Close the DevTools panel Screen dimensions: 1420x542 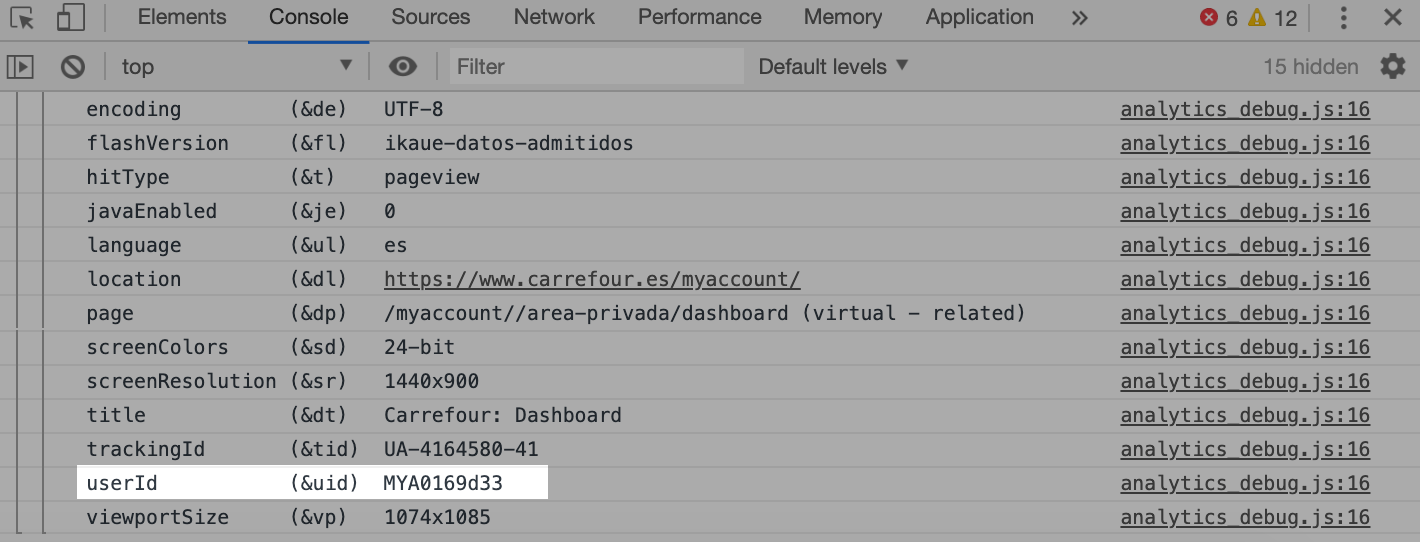coord(1392,18)
